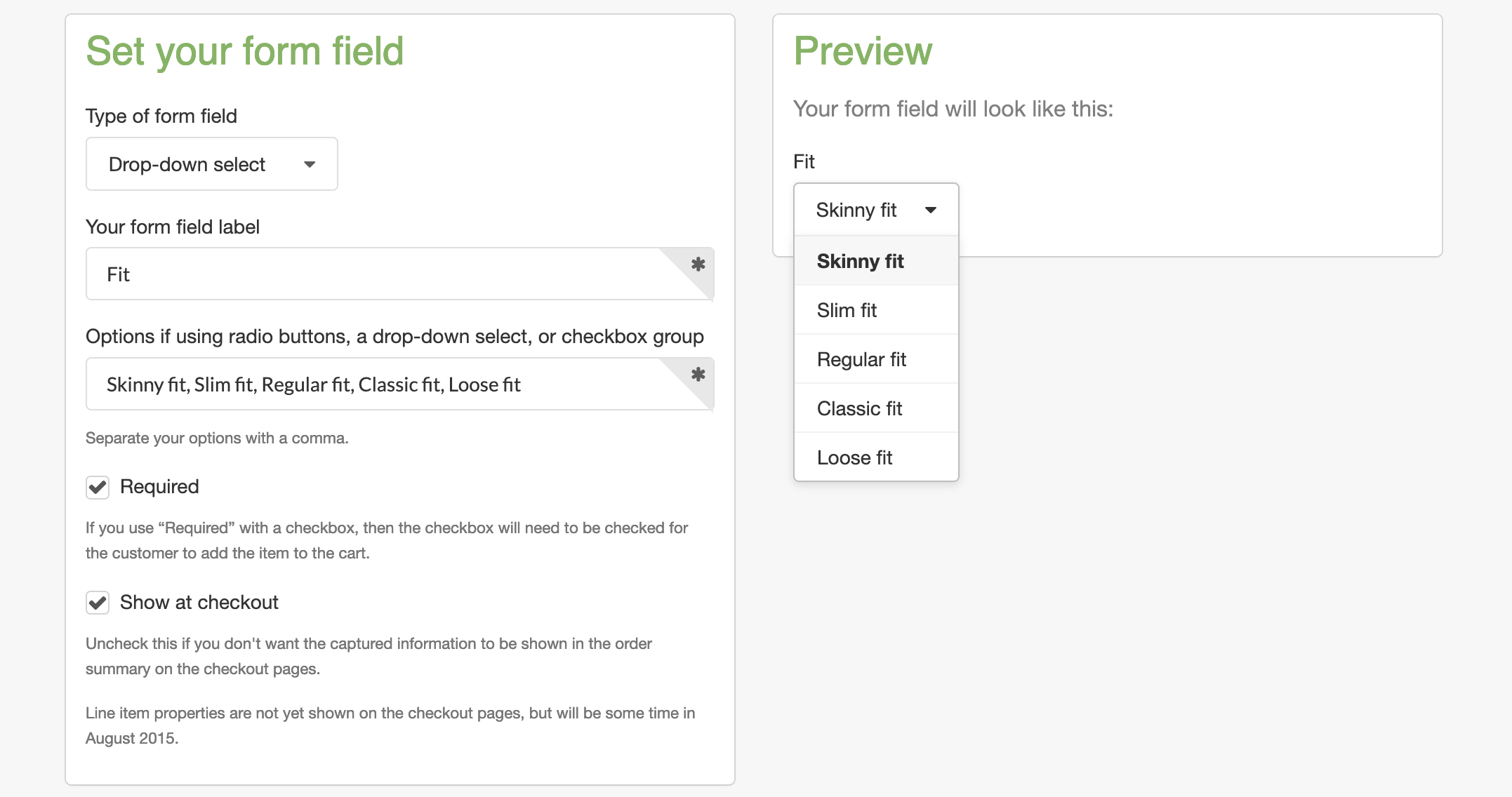Click the Set your form field heading

tap(245, 51)
